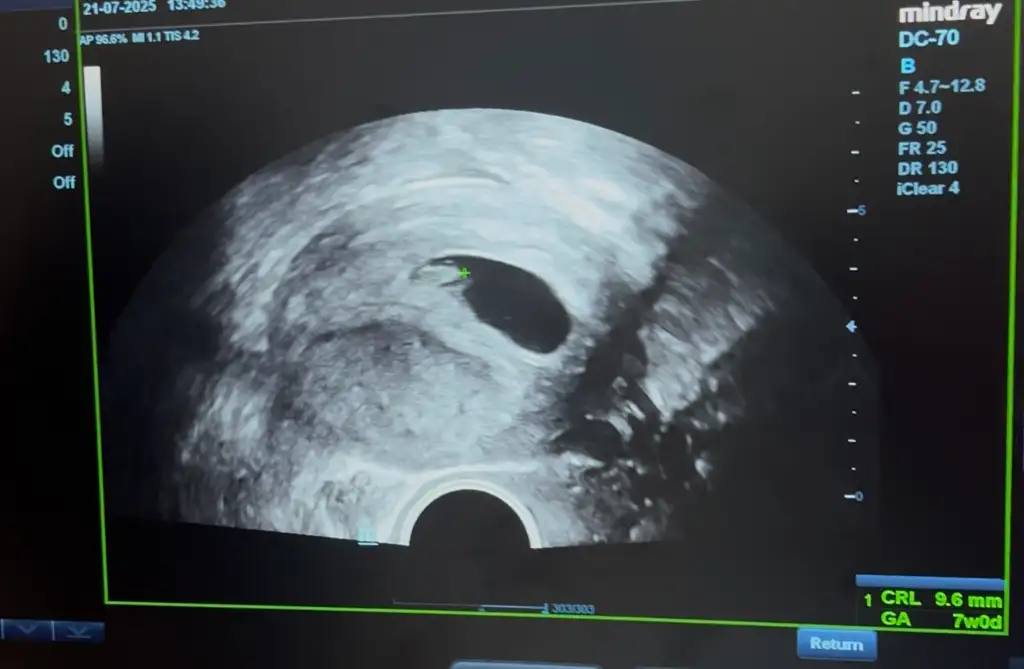The width and height of the screenshot is (1024, 669).
Task: Select the gain G 50 parameter
Action: (x=918, y=127)
